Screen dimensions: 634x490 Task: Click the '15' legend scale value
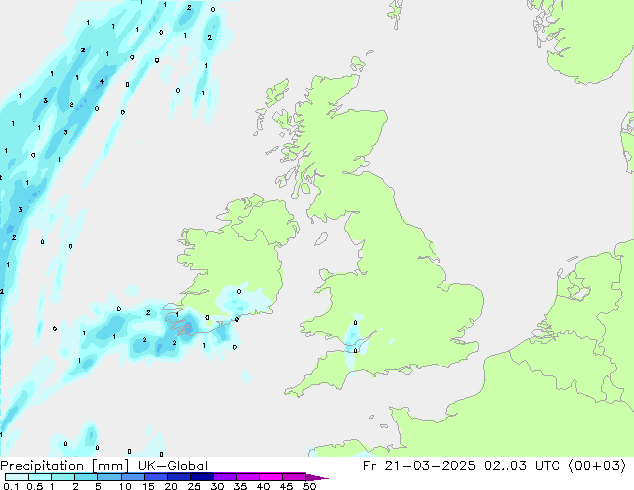pos(148,486)
